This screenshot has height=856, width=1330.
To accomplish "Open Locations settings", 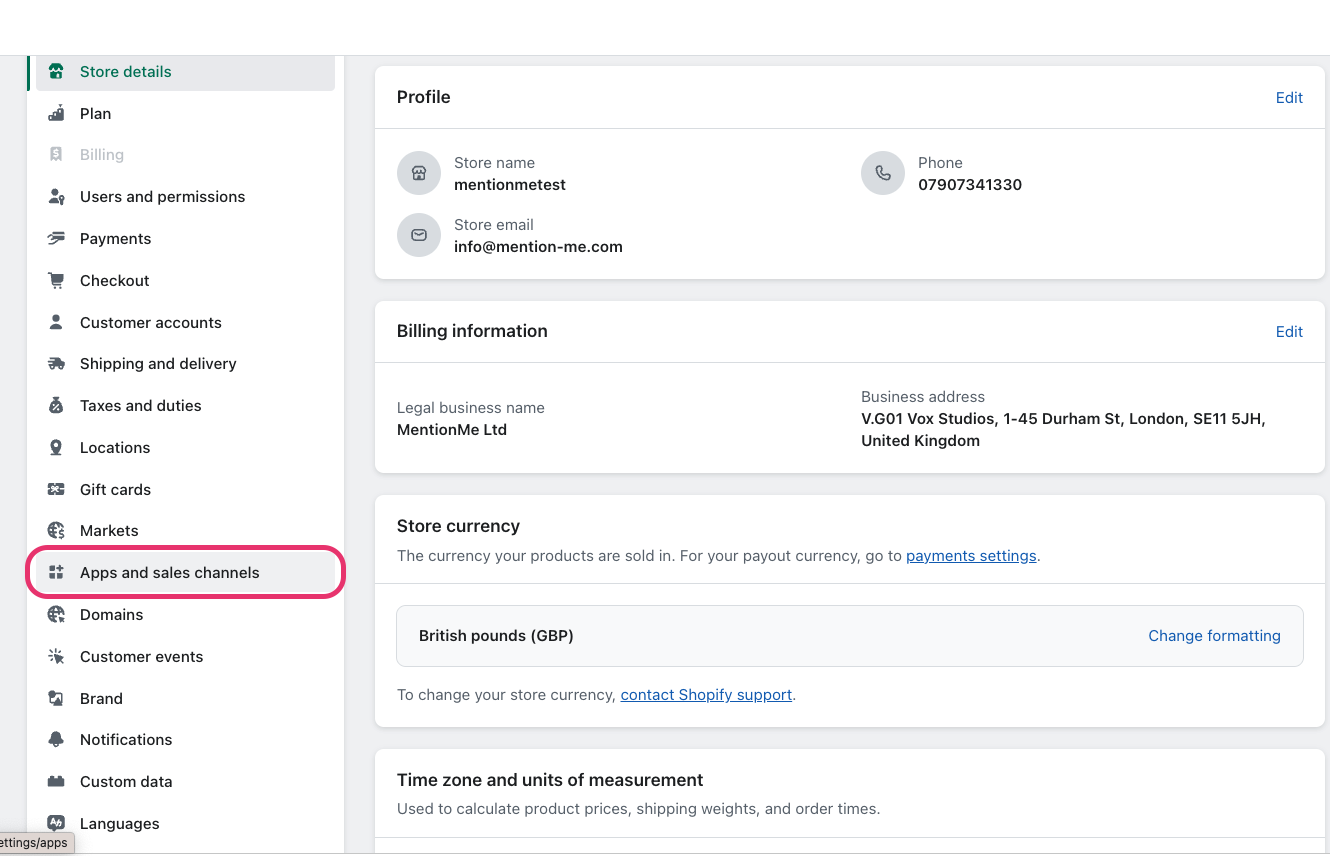I will coord(185,448).
